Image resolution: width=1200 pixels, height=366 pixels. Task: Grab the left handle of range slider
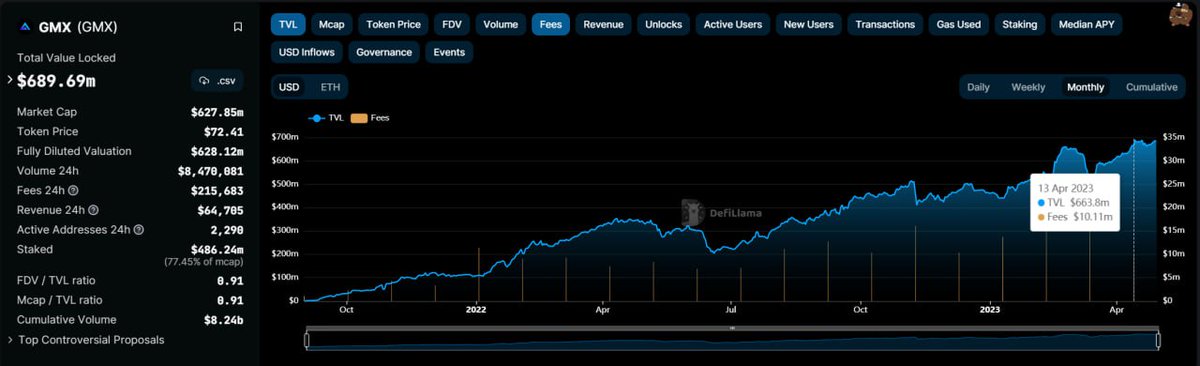pos(307,341)
